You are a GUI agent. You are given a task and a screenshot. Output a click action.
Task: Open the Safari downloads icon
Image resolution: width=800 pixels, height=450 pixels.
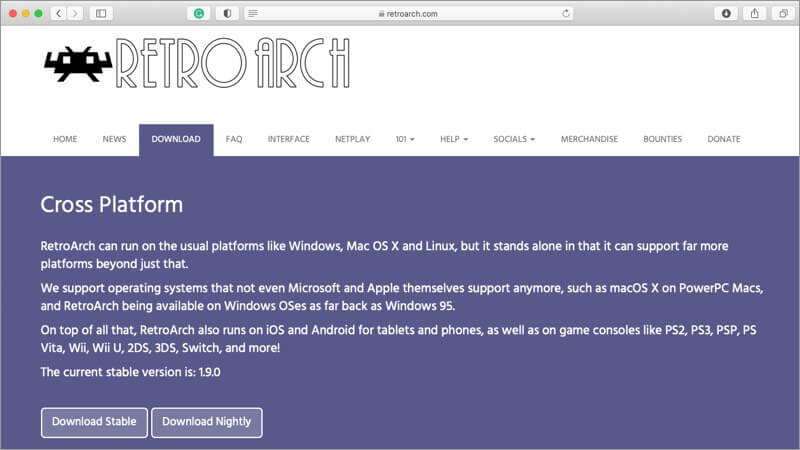point(726,13)
